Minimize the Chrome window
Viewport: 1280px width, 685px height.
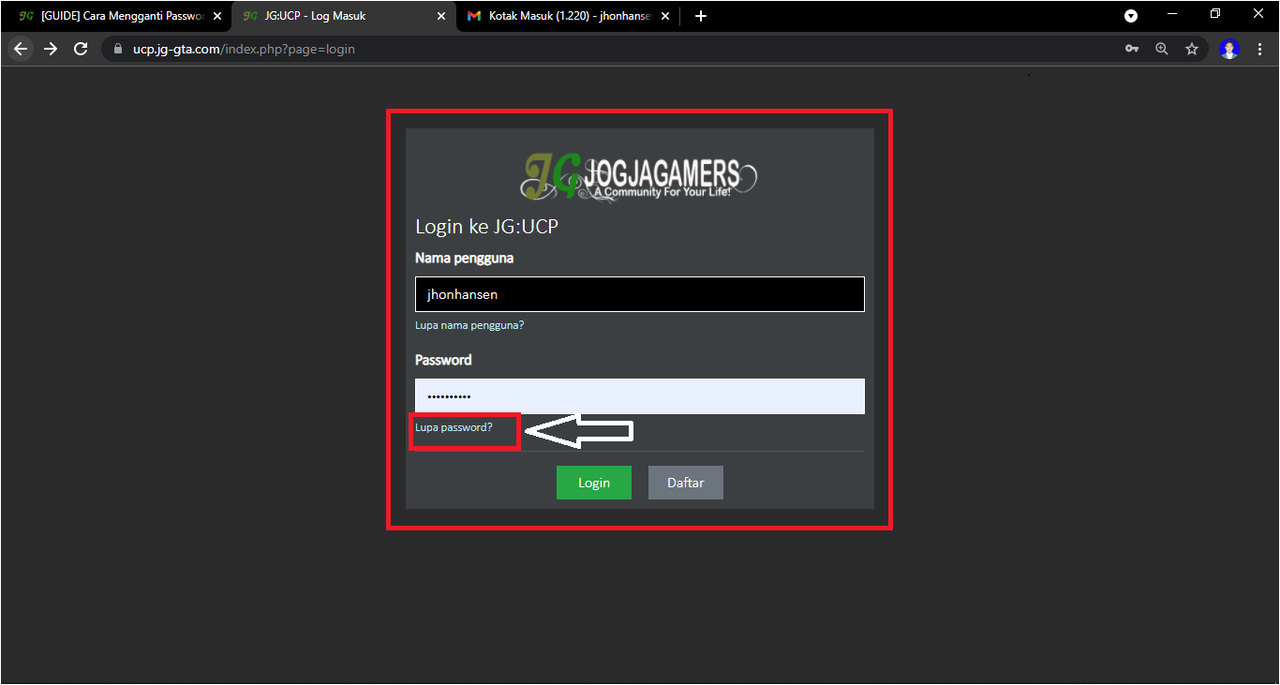click(x=1172, y=14)
